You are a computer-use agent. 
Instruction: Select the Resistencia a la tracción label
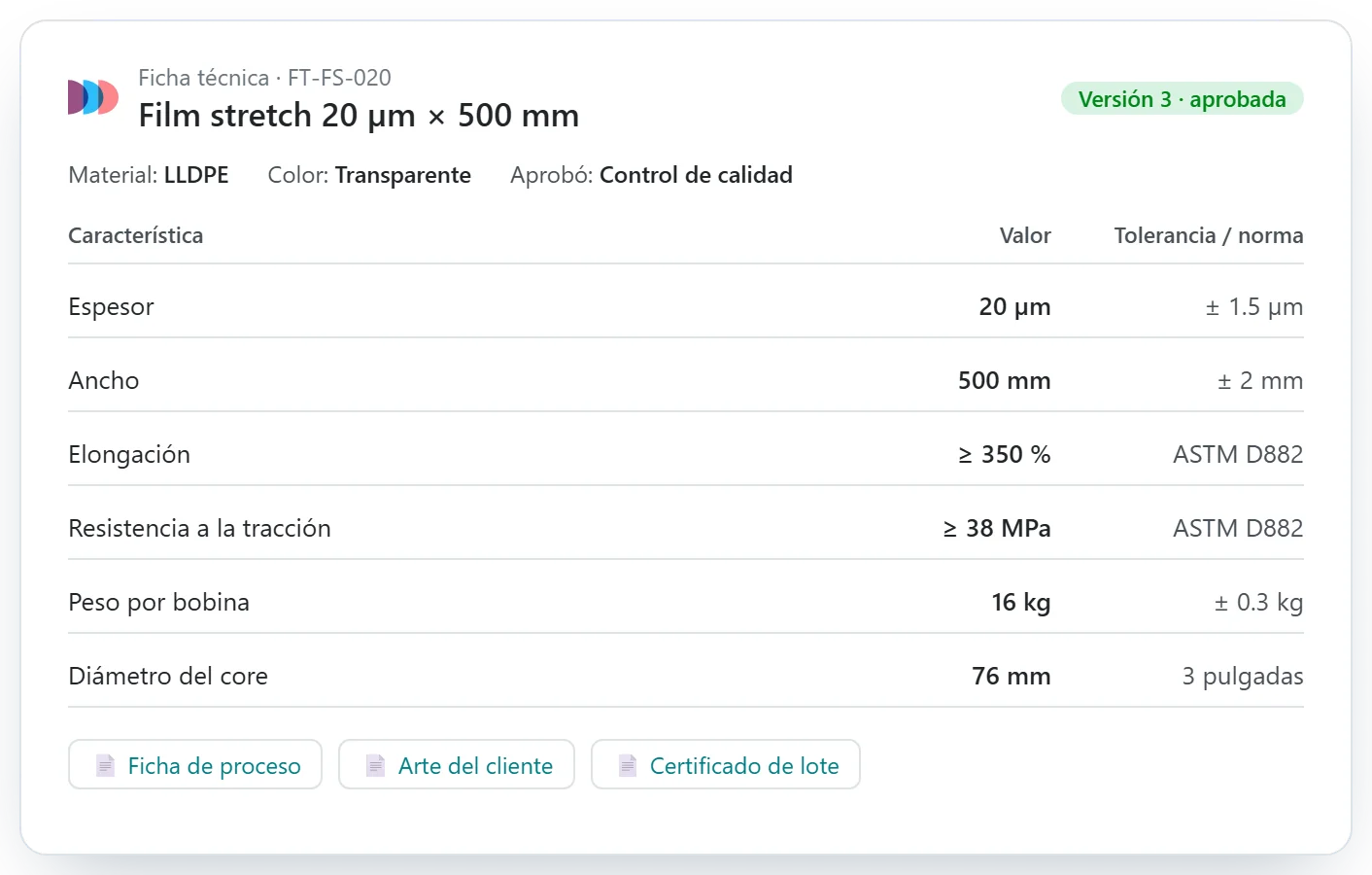tap(199, 529)
